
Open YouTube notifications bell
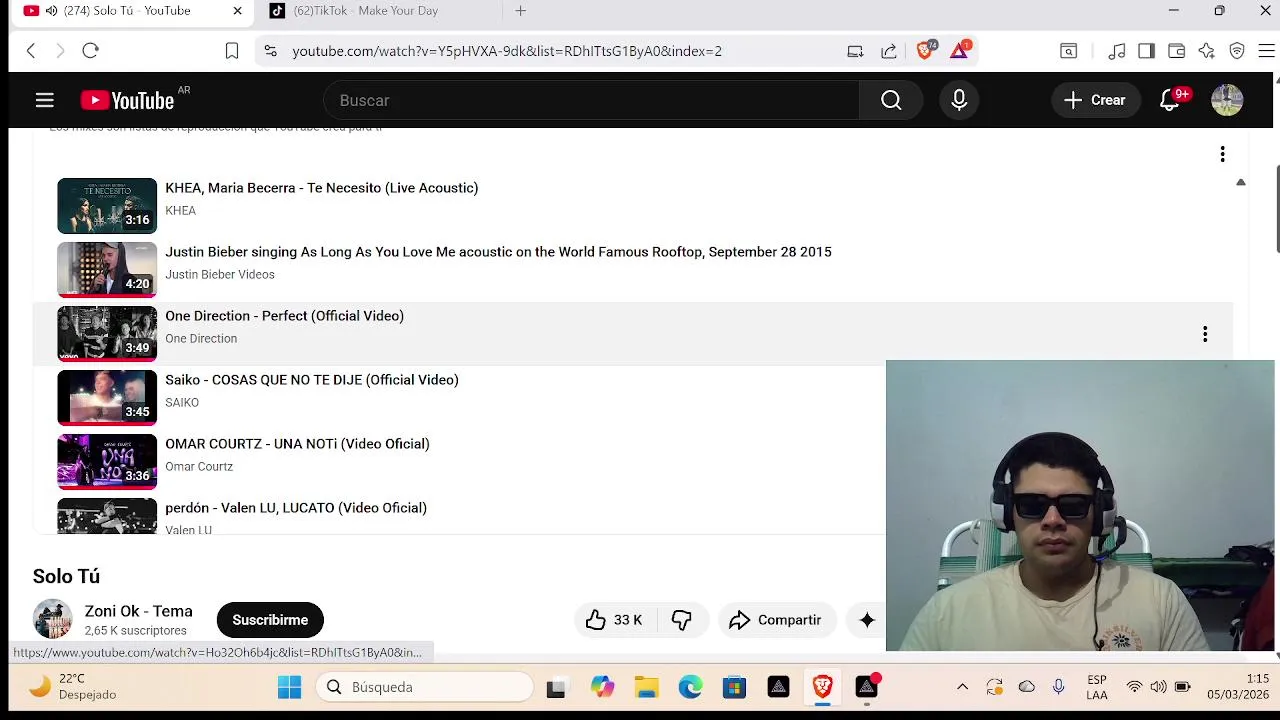point(1170,100)
